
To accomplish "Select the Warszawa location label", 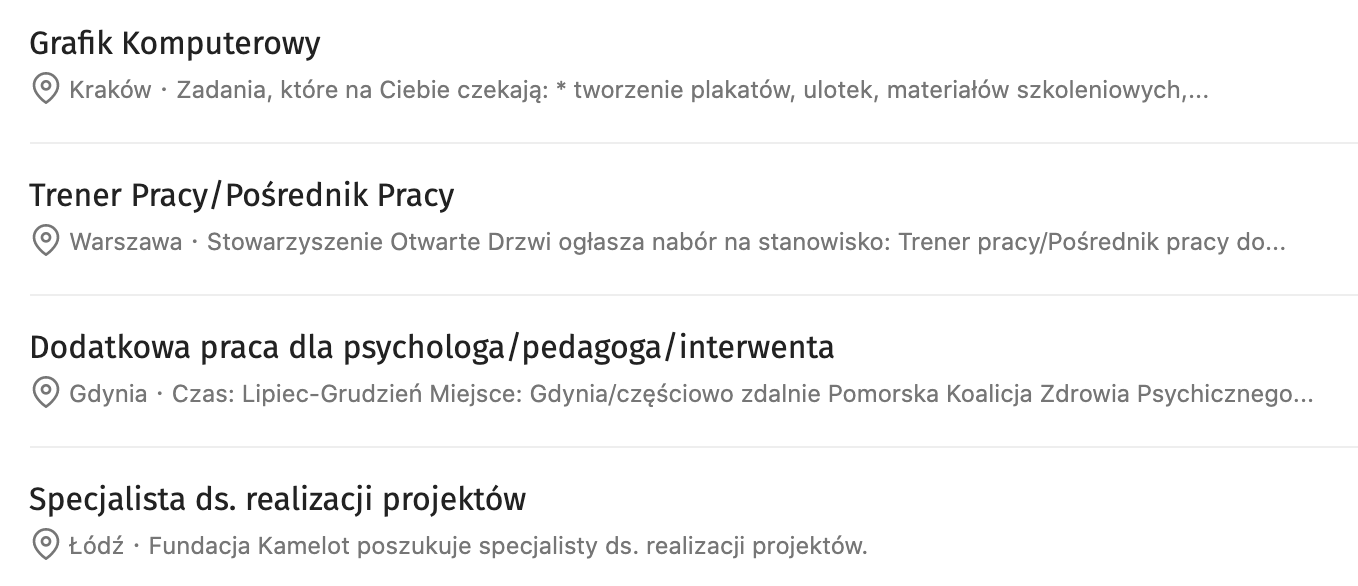I will pyautogui.click(x=126, y=243).
